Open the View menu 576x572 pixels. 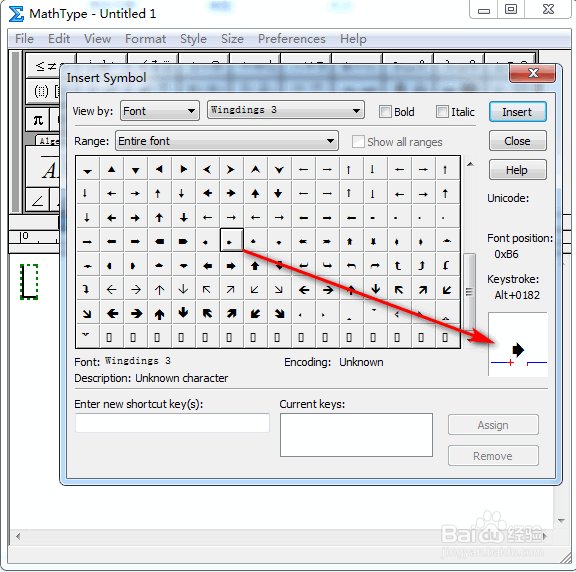[97, 39]
